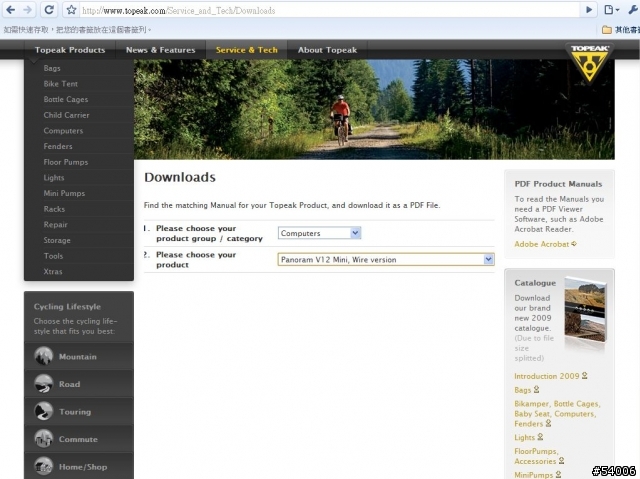Viewport: 640px width, 479px height.
Task: Open the Adobe Acrobat link
Action: coord(541,244)
